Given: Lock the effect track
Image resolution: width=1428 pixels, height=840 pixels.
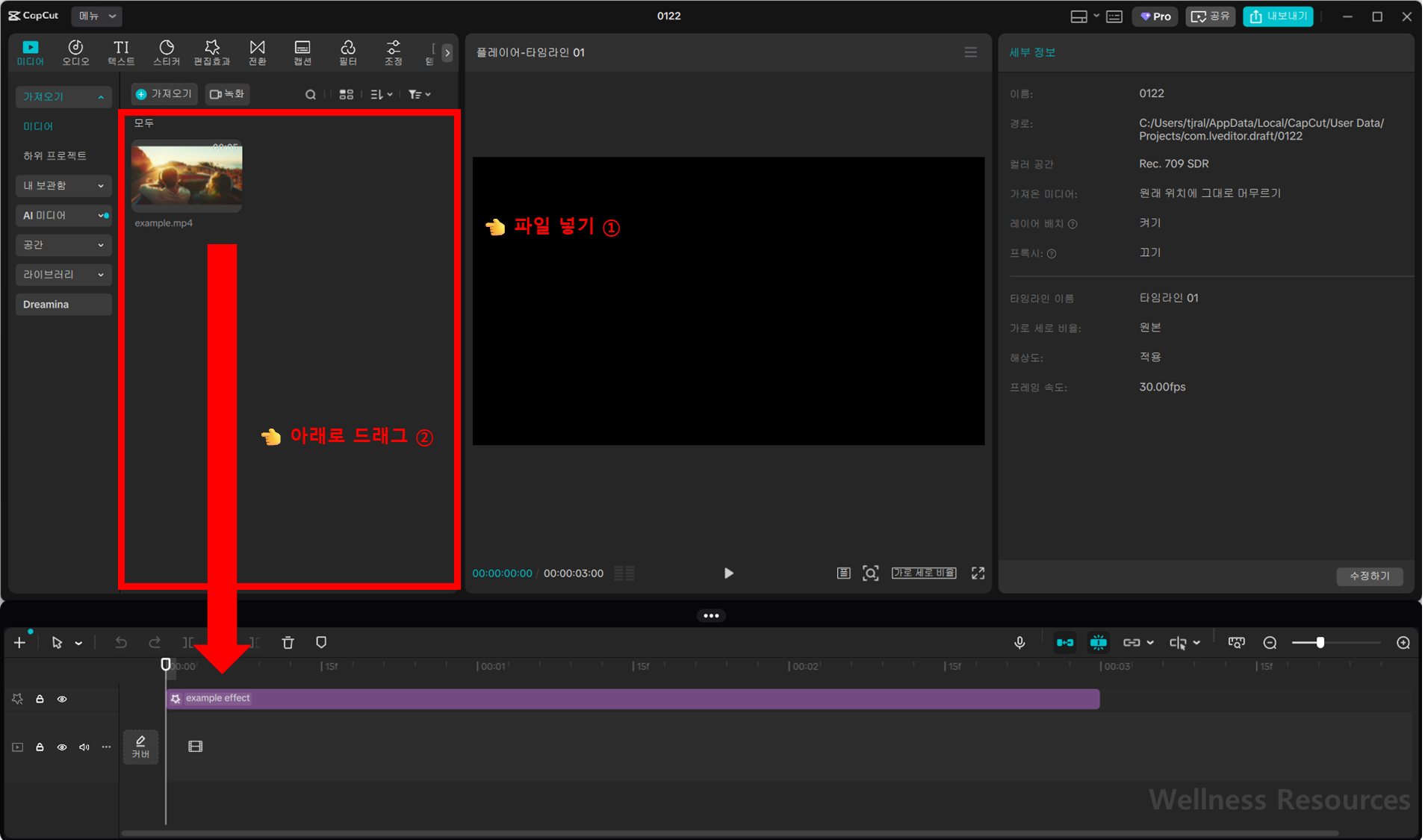Looking at the screenshot, I should 40,699.
